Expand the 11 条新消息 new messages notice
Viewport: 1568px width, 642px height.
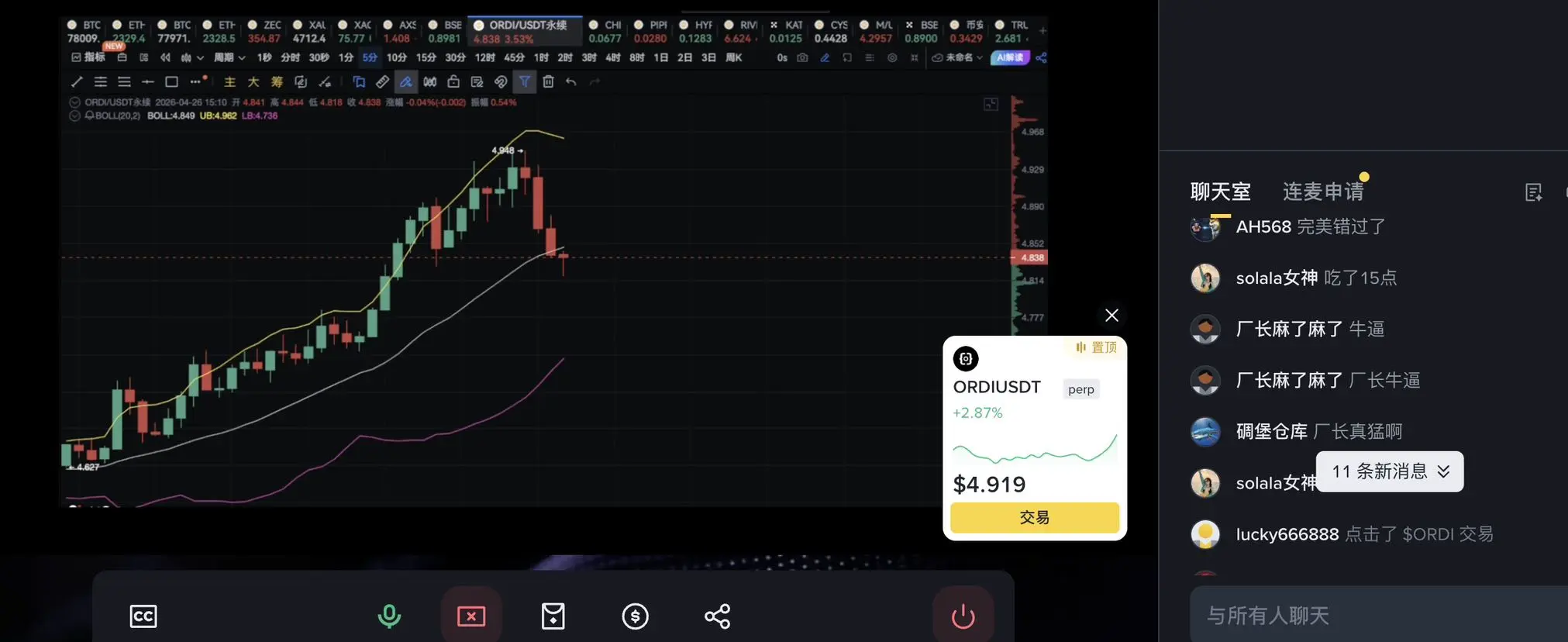pyautogui.click(x=1390, y=471)
